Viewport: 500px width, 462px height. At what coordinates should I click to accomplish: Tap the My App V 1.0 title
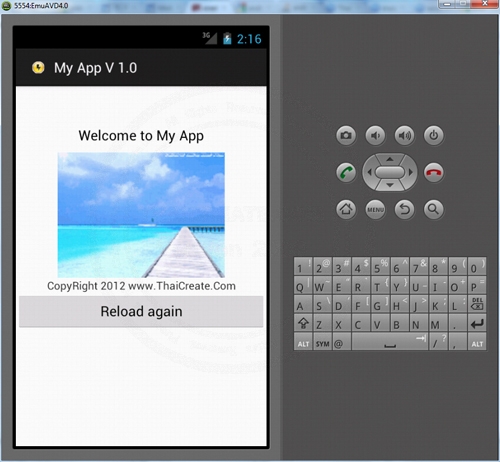tap(96, 68)
